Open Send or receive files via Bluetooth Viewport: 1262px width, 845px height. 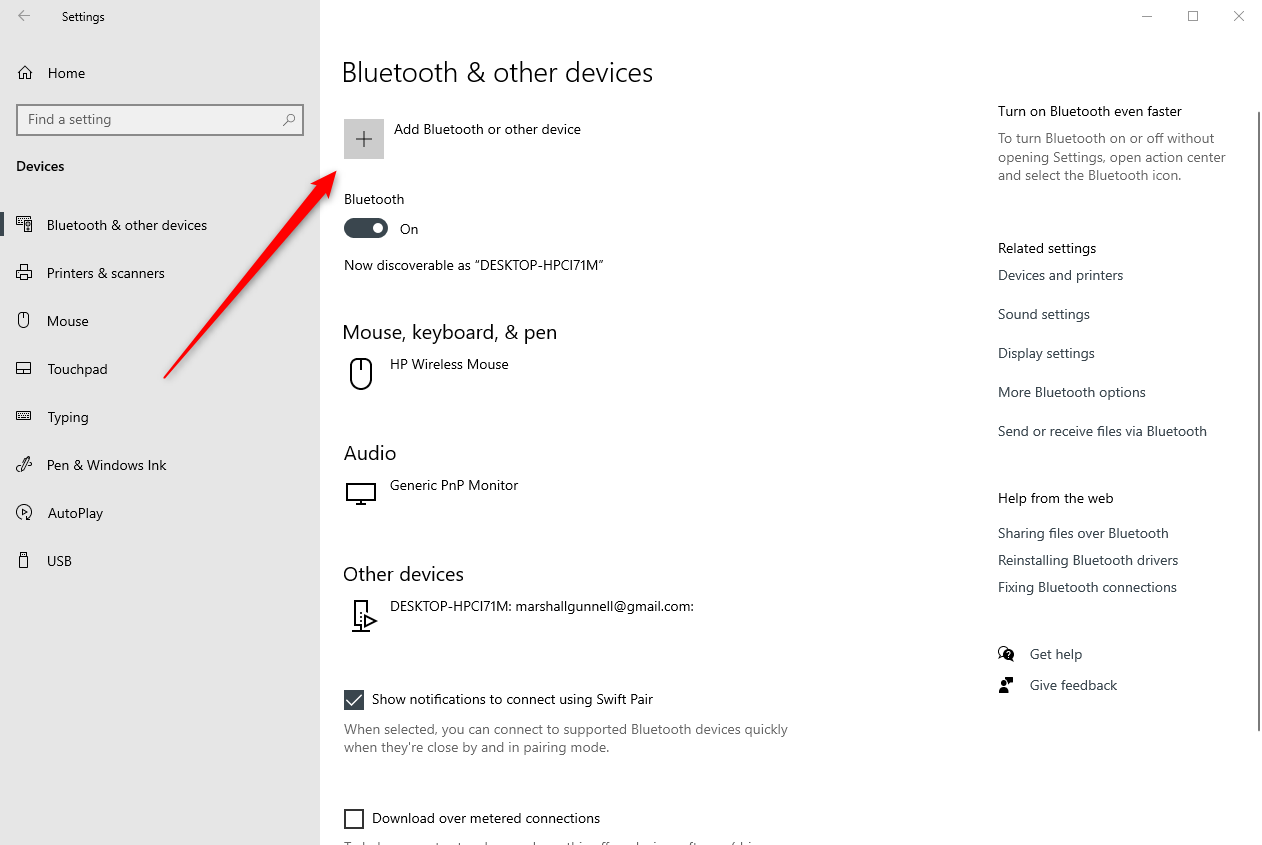1102,430
